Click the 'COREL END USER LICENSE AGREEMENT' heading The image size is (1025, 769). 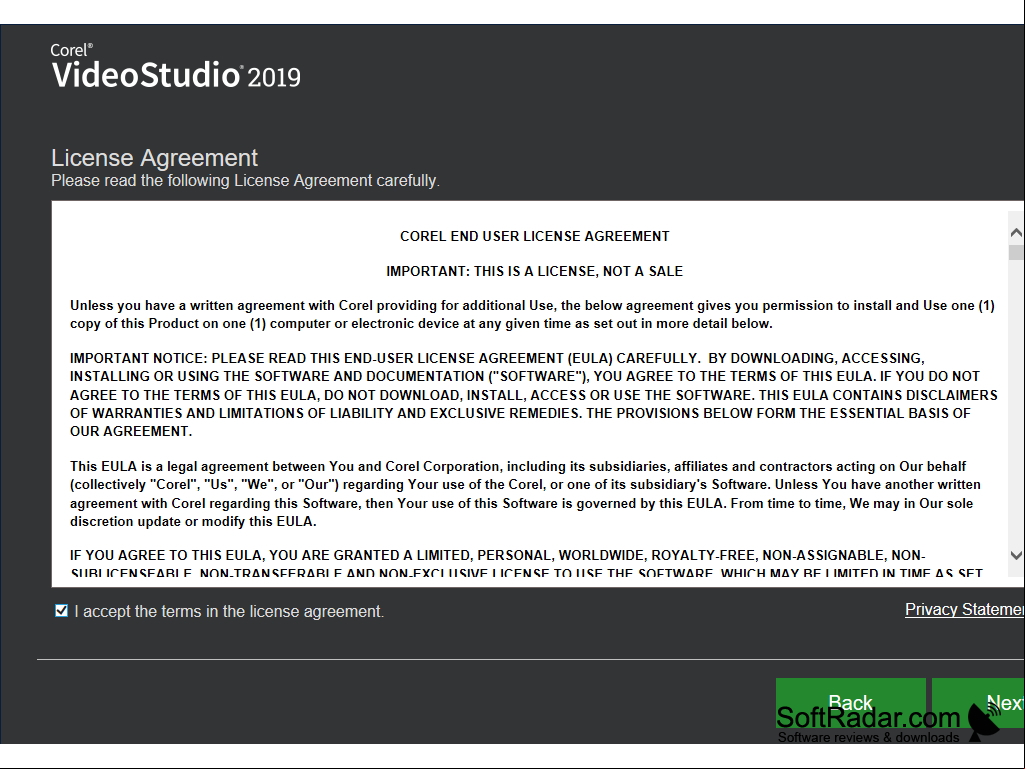click(535, 236)
